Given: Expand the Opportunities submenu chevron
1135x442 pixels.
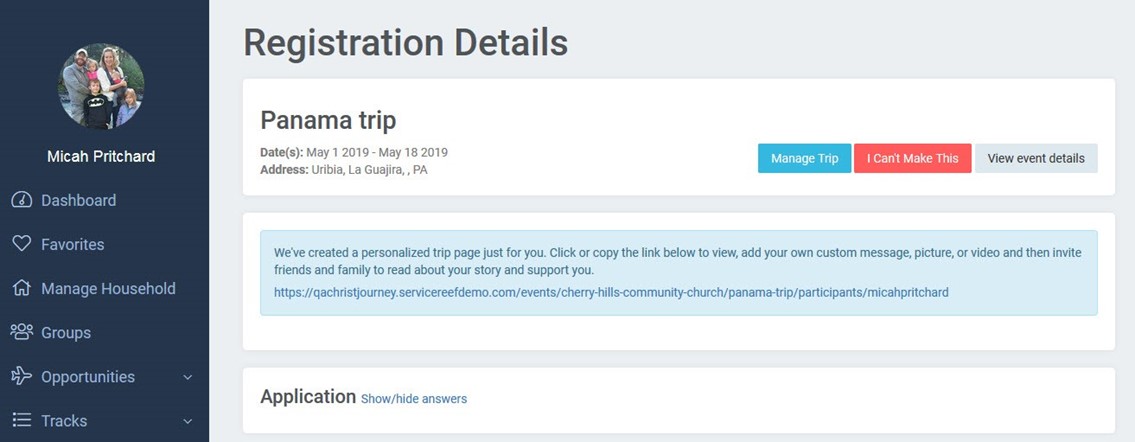Looking at the screenshot, I should pos(188,377).
